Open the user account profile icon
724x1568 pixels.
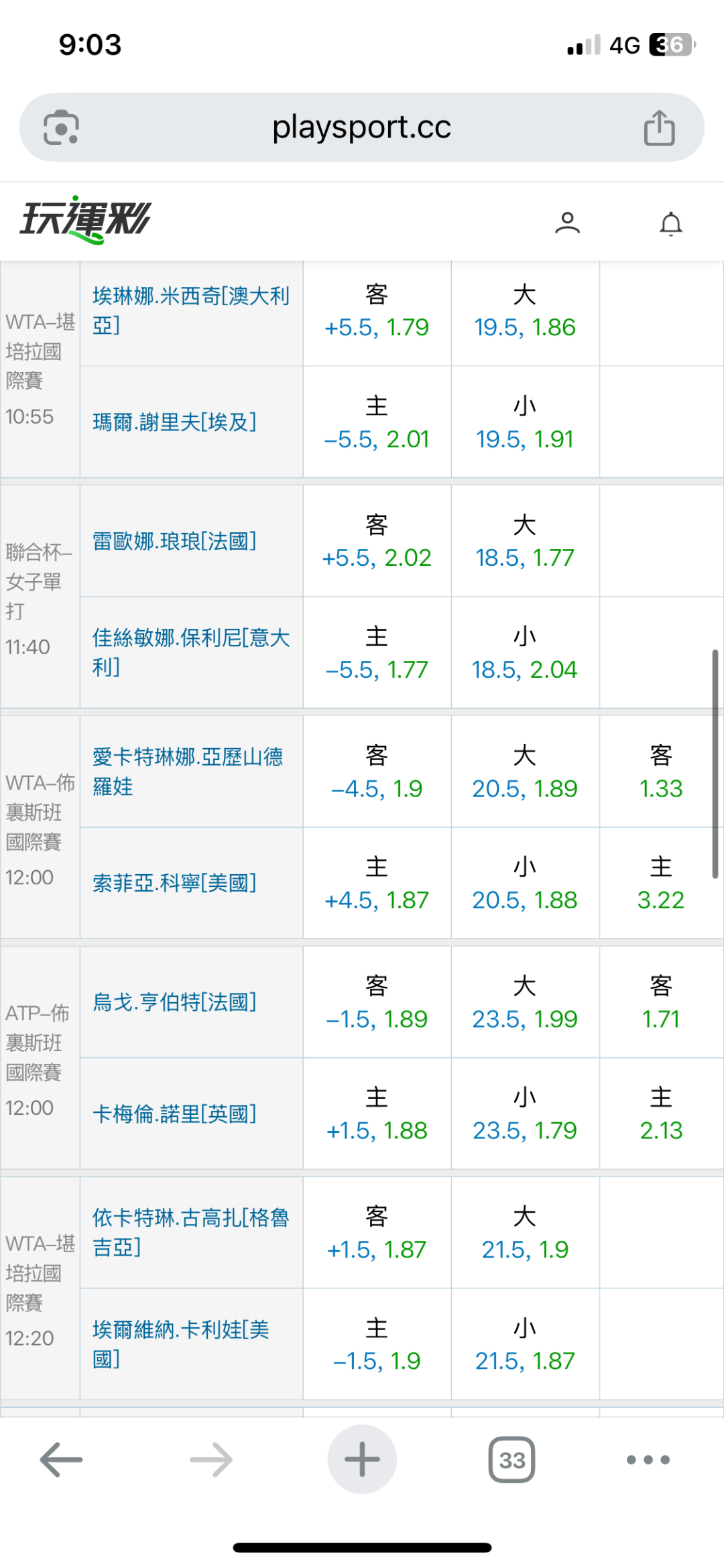(567, 223)
